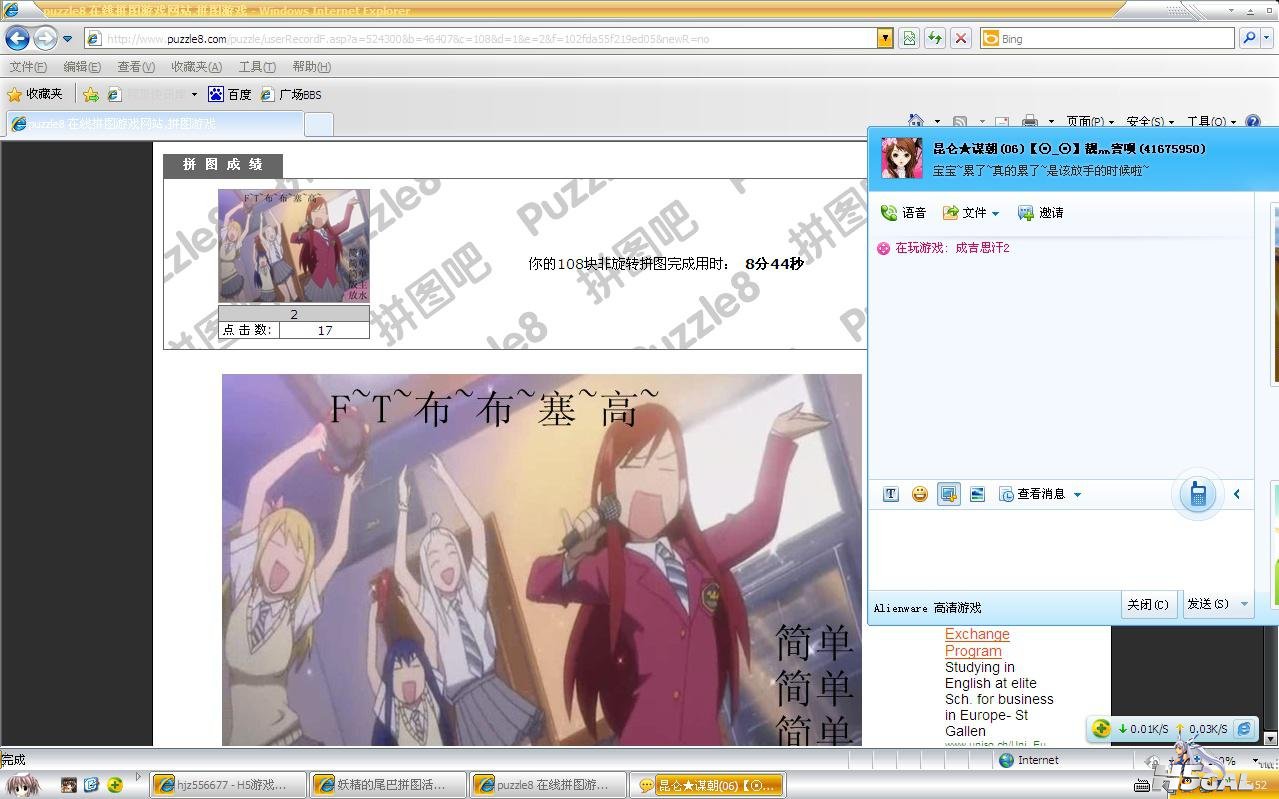The image size is (1279, 799).
Task: Open the 页面(P) dropdown menu
Action: (1090, 122)
